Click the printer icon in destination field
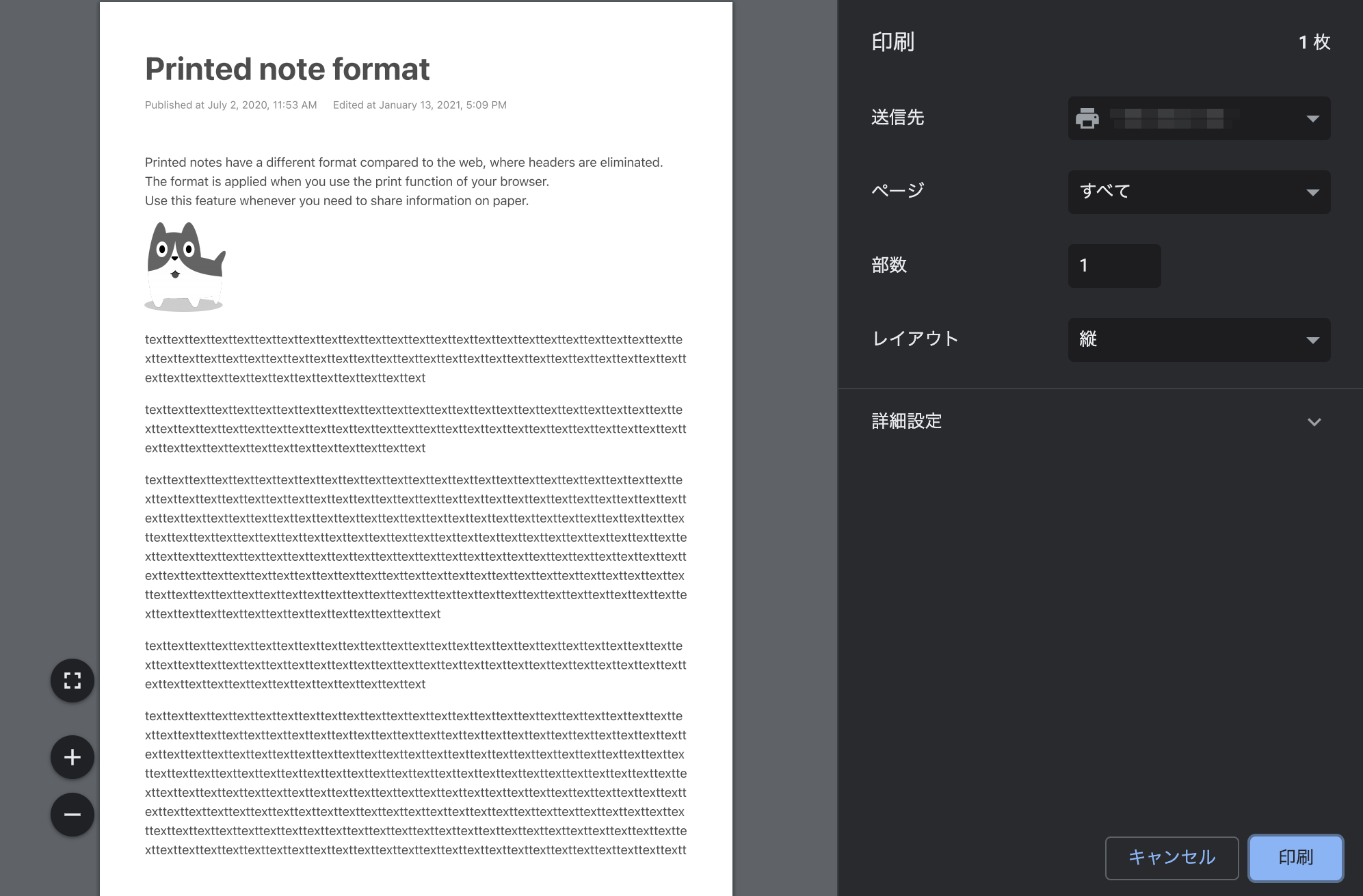Screen dimensions: 1363x896 pos(1087,118)
